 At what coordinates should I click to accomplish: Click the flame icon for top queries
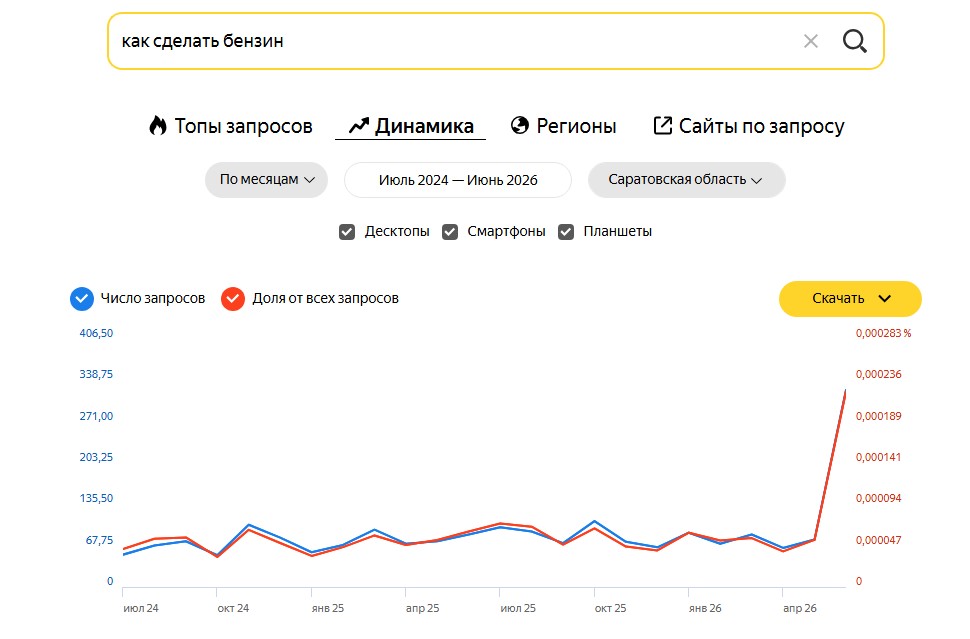coord(158,126)
